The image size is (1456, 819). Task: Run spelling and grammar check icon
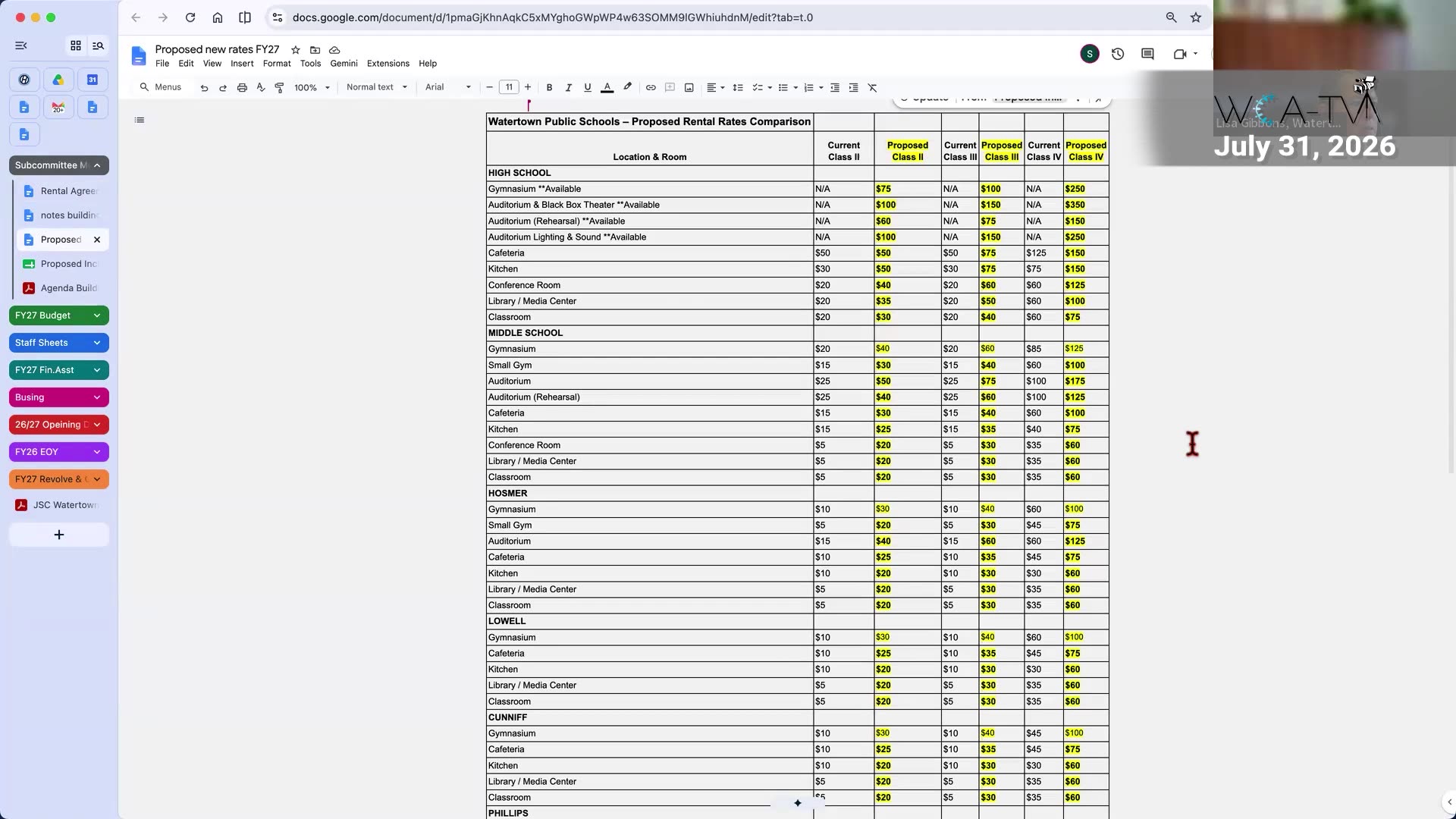(x=261, y=88)
